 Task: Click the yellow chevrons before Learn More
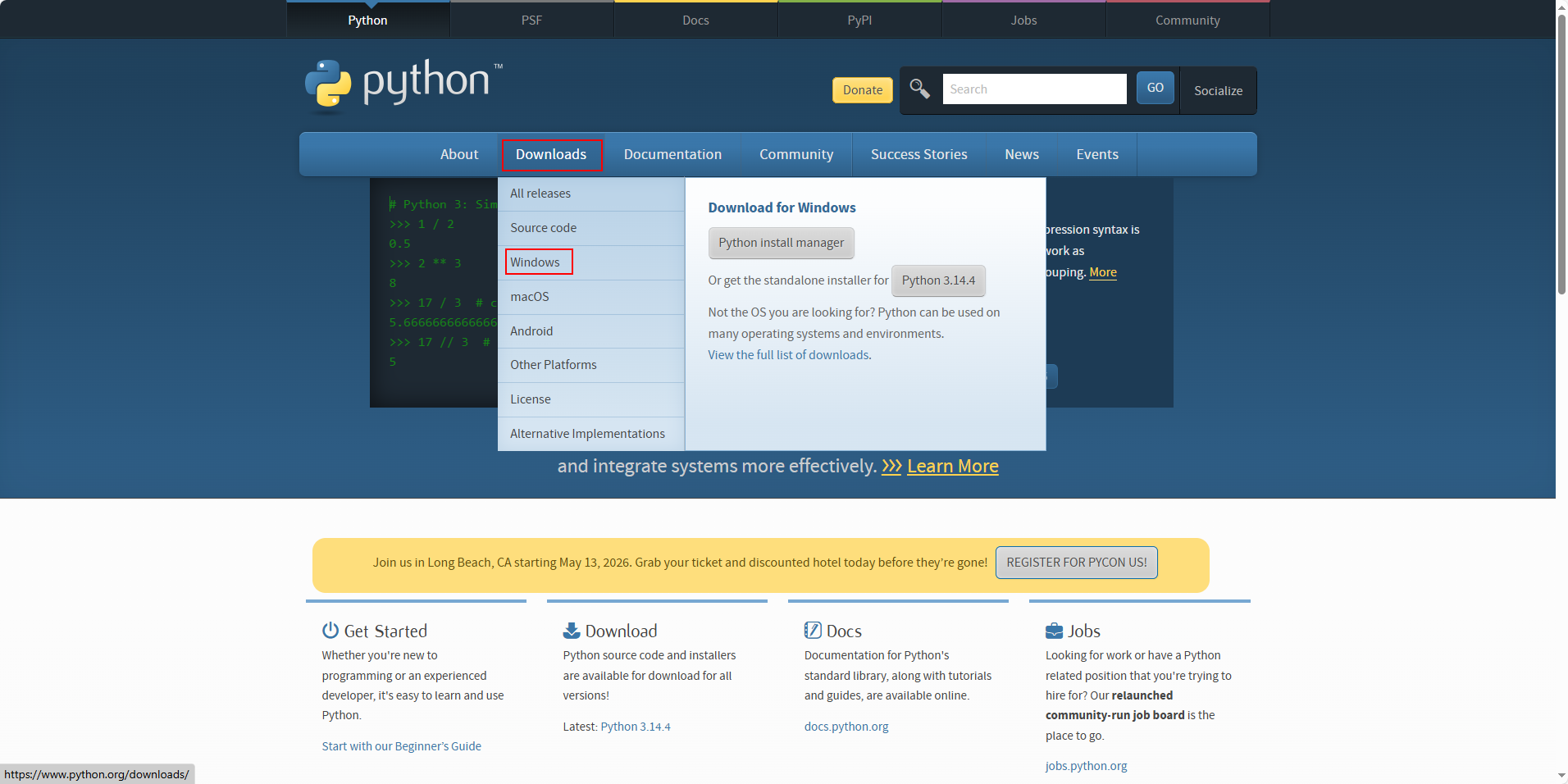(891, 466)
